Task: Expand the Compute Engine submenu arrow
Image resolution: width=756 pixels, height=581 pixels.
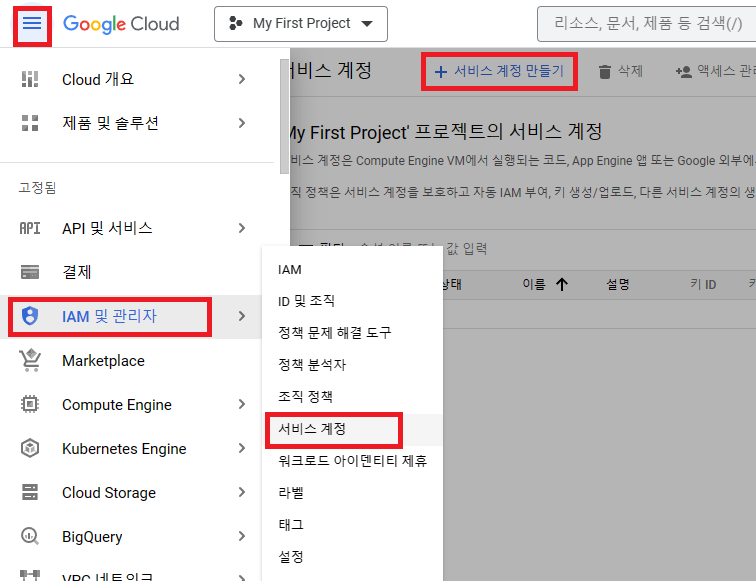Action: click(x=242, y=405)
